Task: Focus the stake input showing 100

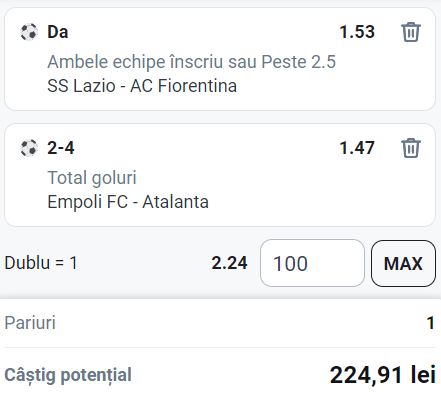Action: pos(312,263)
